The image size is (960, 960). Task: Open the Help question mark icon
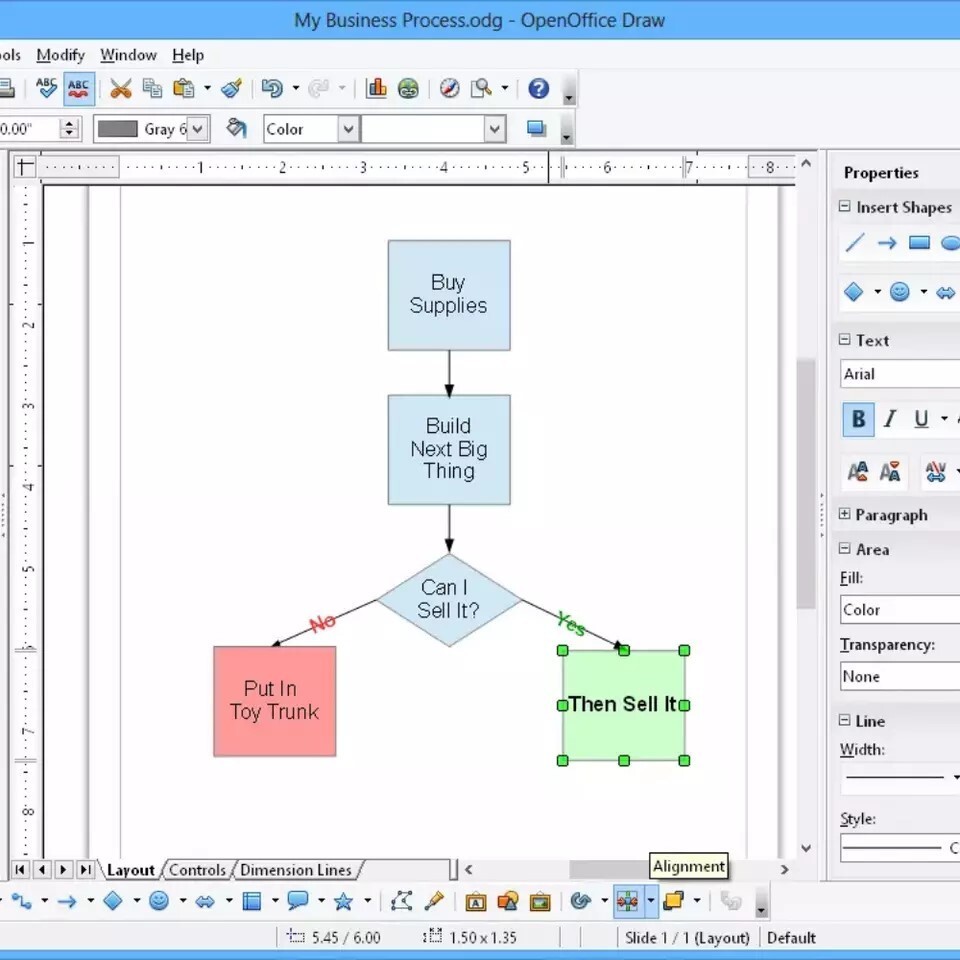tap(539, 88)
